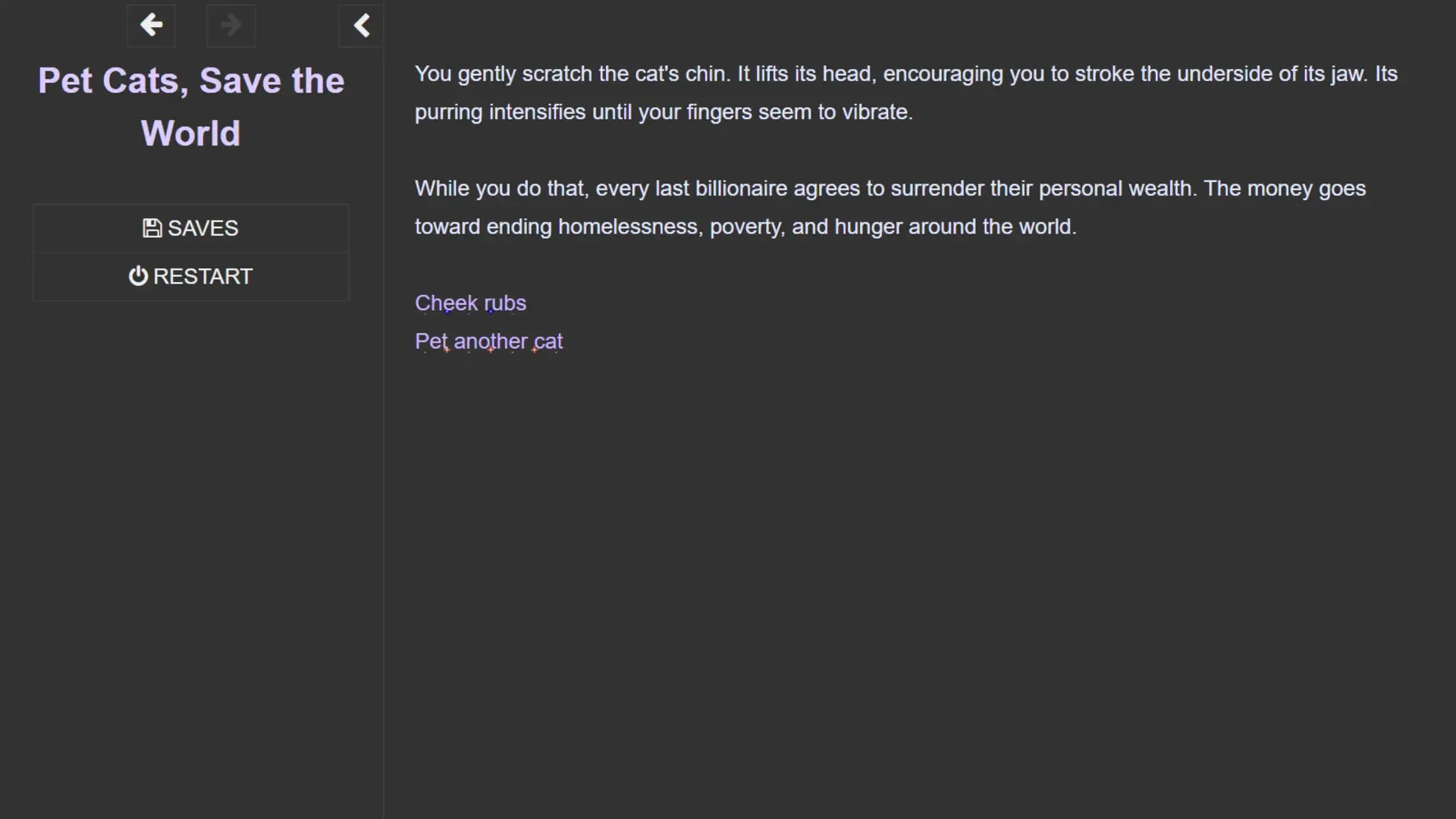Follow the "Pet another cat" link

click(488, 341)
